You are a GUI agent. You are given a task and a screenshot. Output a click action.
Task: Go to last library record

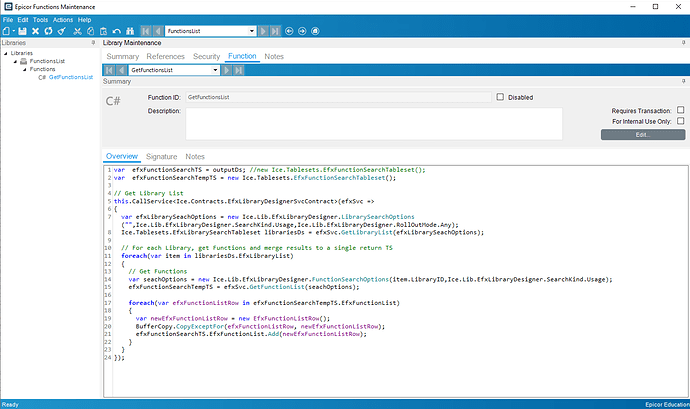(x=275, y=31)
